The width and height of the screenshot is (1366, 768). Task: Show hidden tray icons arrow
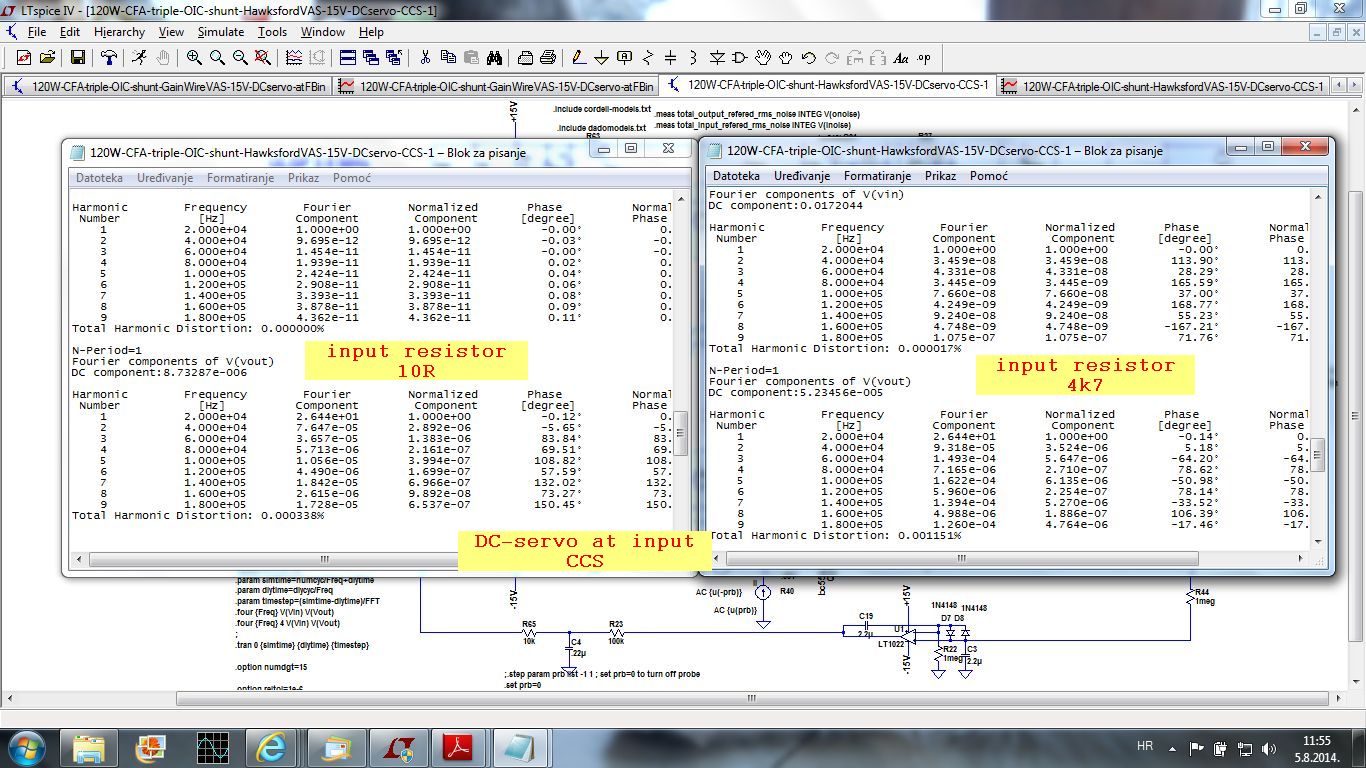(x=1174, y=748)
